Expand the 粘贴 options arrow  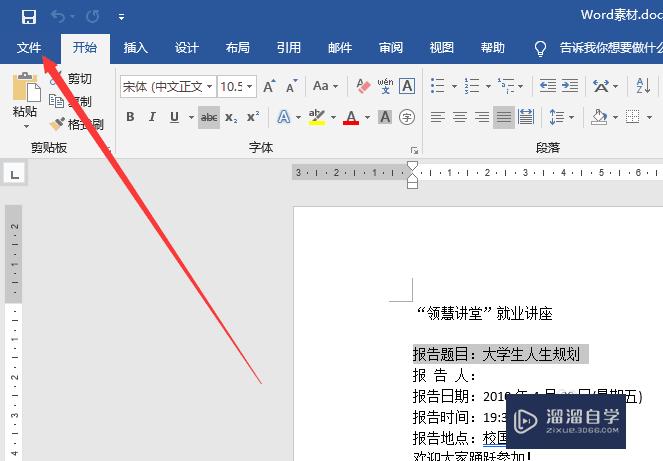tap(26, 126)
